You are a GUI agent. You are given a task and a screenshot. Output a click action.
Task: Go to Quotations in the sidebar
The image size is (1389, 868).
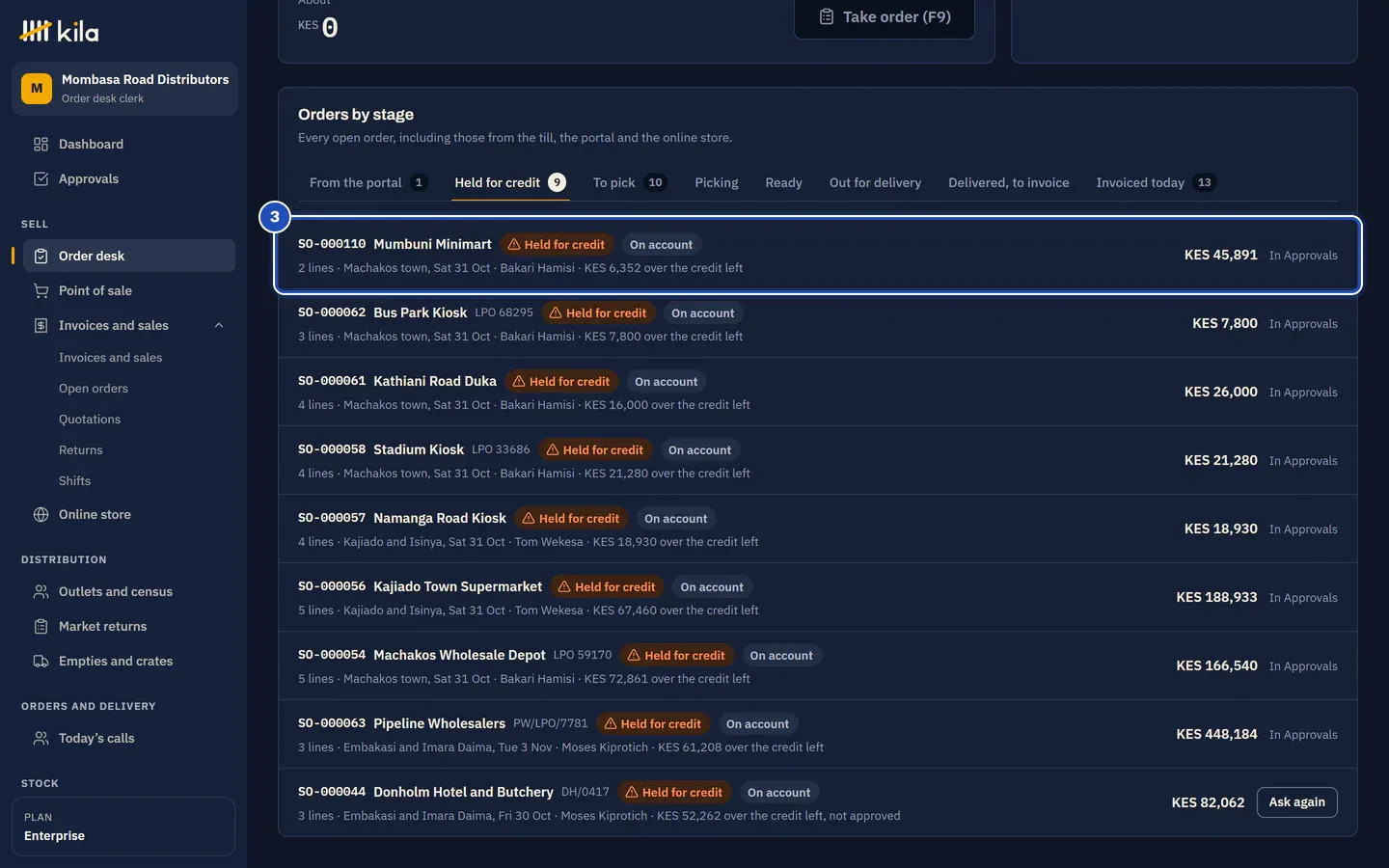click(x=90, y=420)
